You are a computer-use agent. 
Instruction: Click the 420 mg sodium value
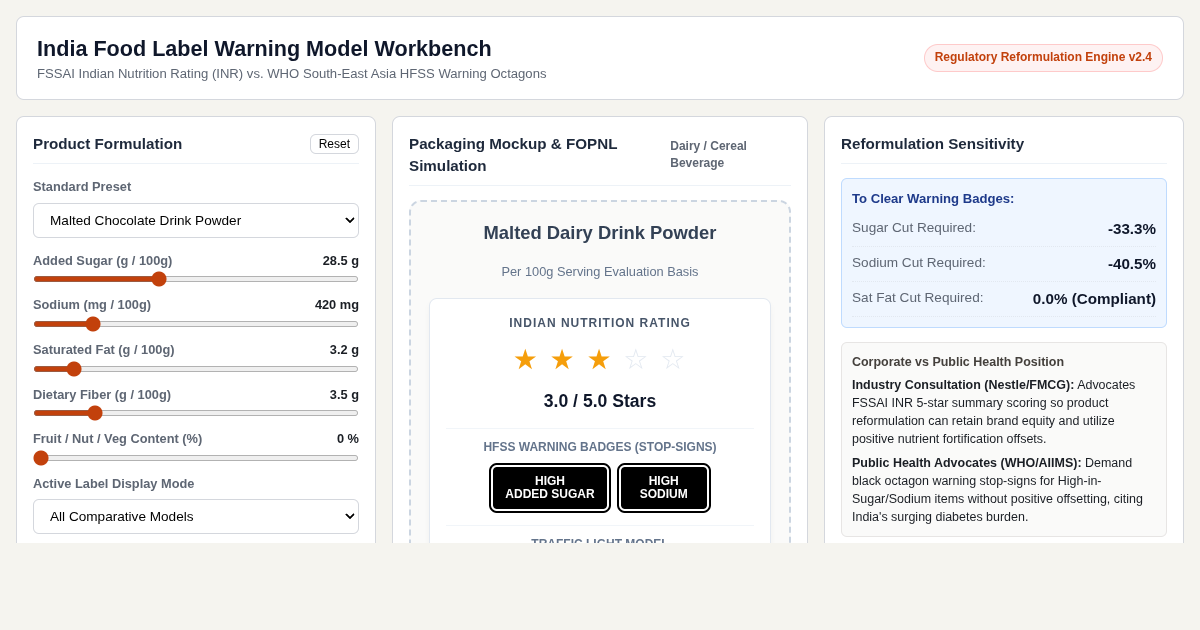(337, 305)
